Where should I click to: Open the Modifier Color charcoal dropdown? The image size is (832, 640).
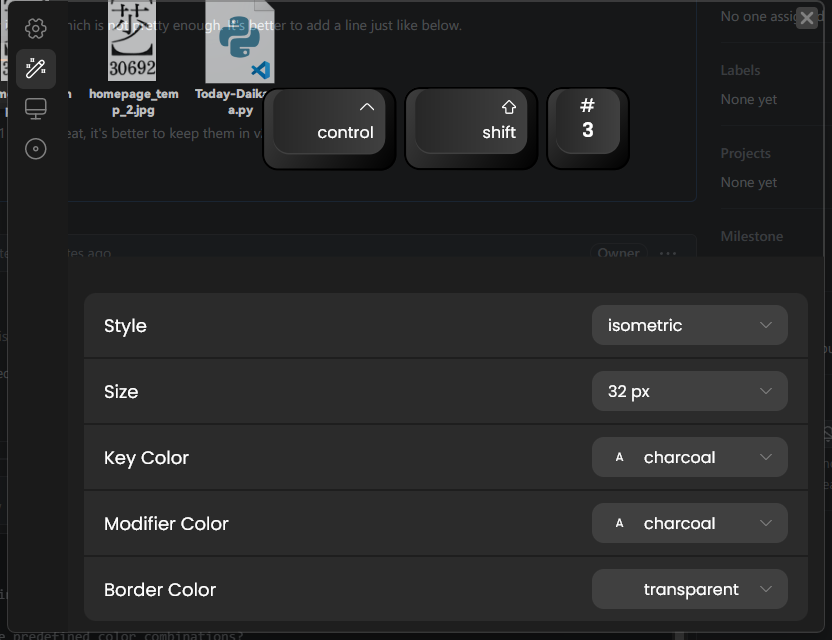click(689, 523)
